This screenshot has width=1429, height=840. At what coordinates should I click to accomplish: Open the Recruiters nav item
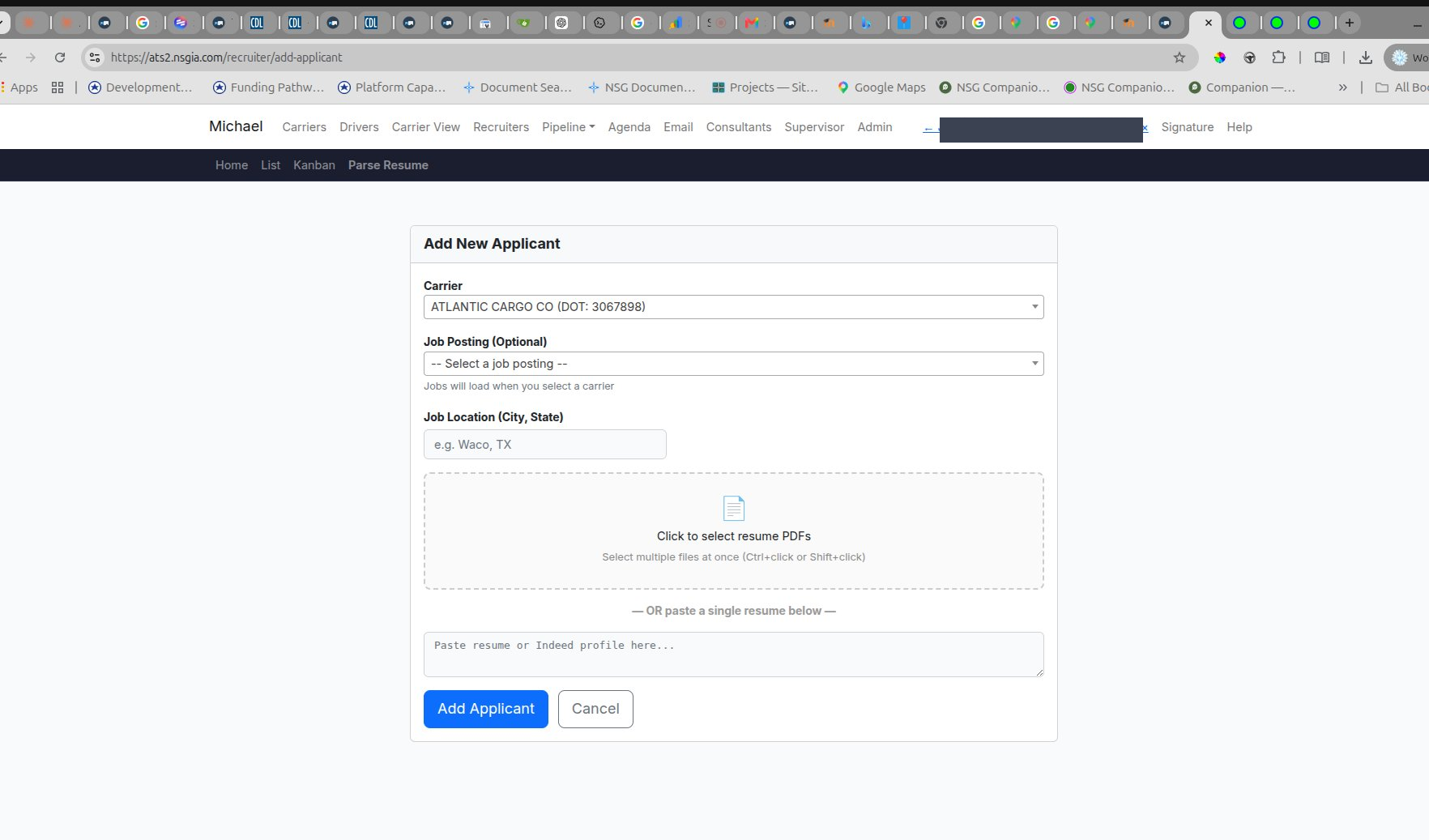pyautogui.click(x=501, y=127)
